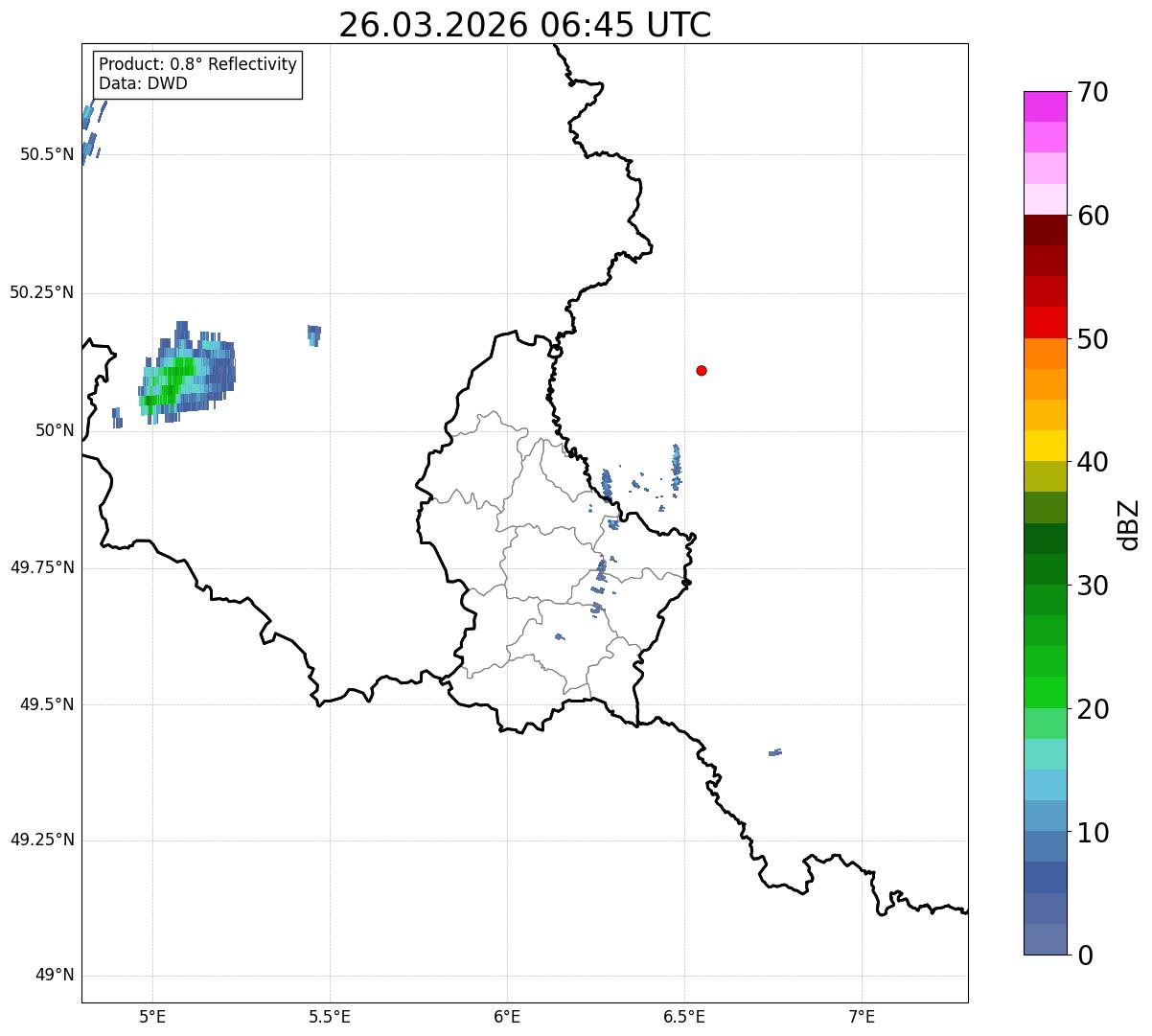The width and height of the screenshot is (1152, 1036).
Task: Click the "Data: DWD" text
Action: tap(143, 83)
